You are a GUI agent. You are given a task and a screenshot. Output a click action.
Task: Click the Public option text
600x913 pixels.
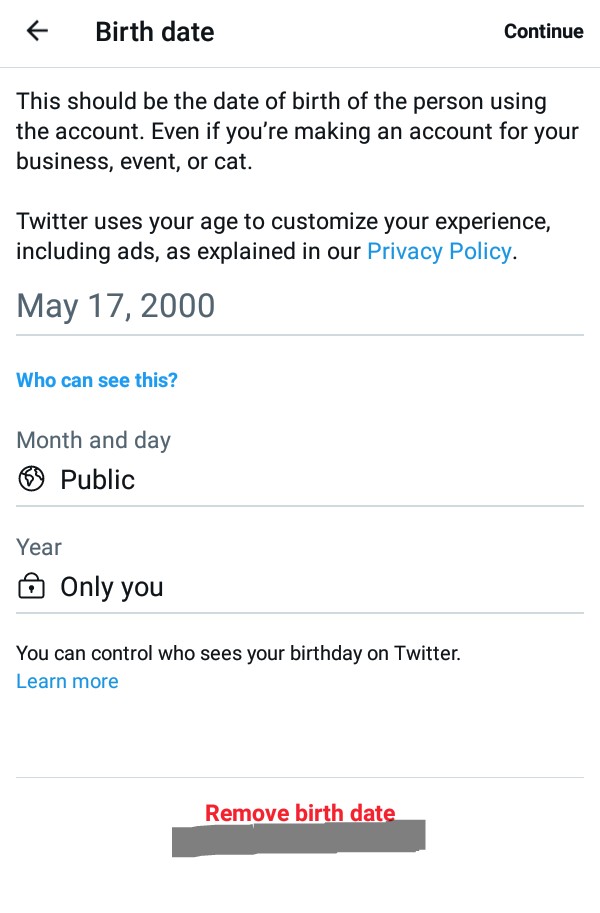coord(97,480)
